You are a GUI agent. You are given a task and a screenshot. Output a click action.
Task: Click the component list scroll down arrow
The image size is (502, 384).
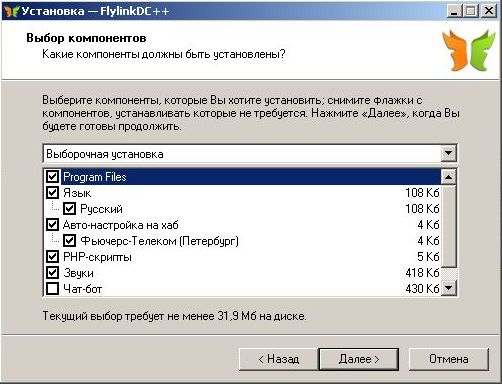[448, 288]
